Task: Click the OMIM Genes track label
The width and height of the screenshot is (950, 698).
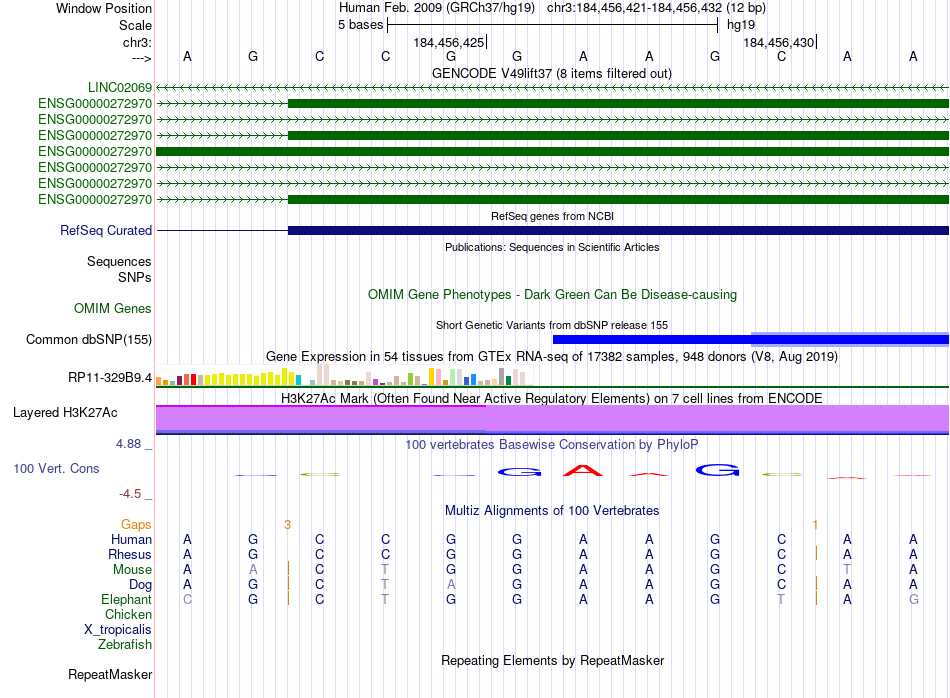Action: 113,308
